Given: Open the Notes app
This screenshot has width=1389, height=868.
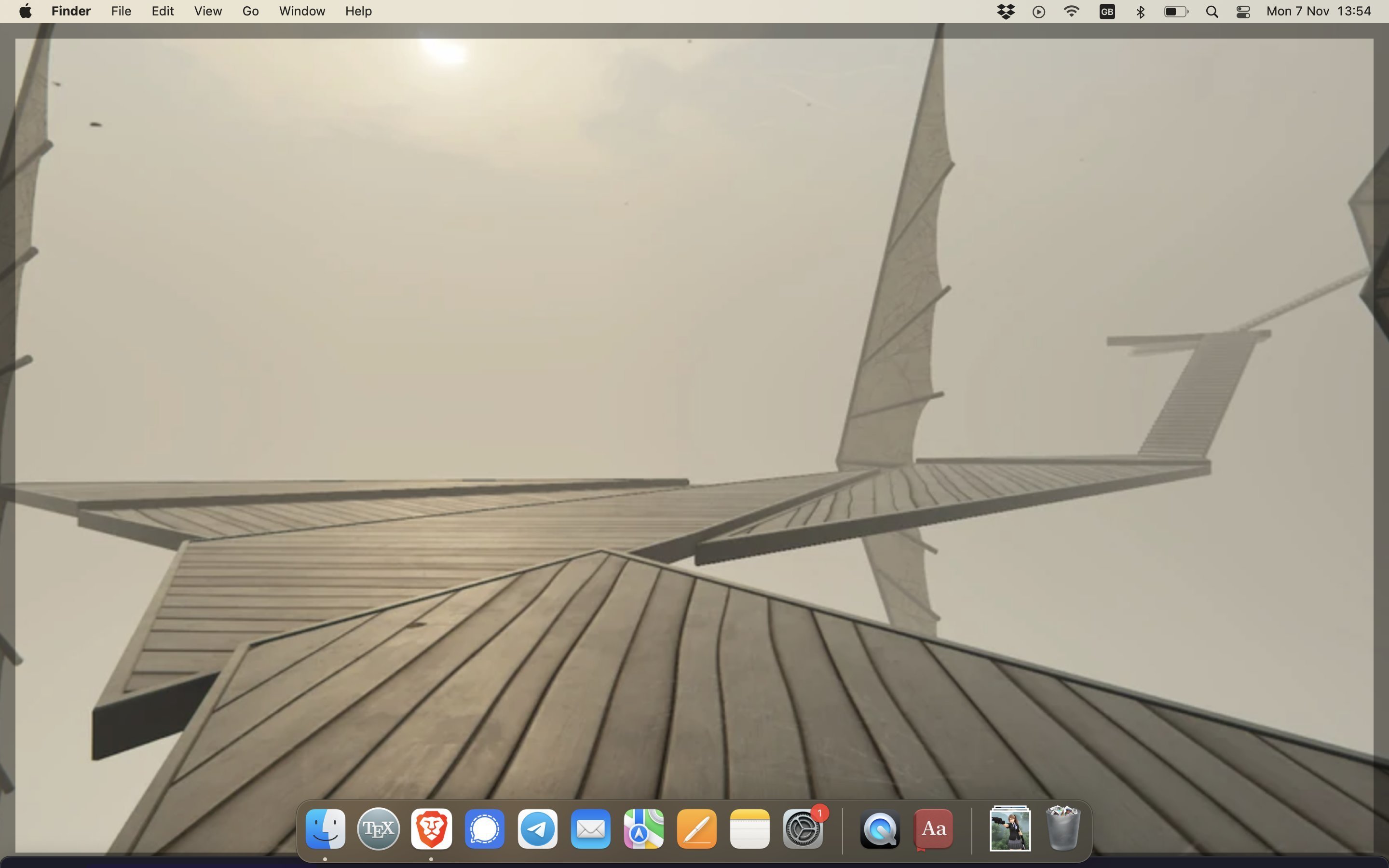Looking at the screenshot, I should coord(749,829).
